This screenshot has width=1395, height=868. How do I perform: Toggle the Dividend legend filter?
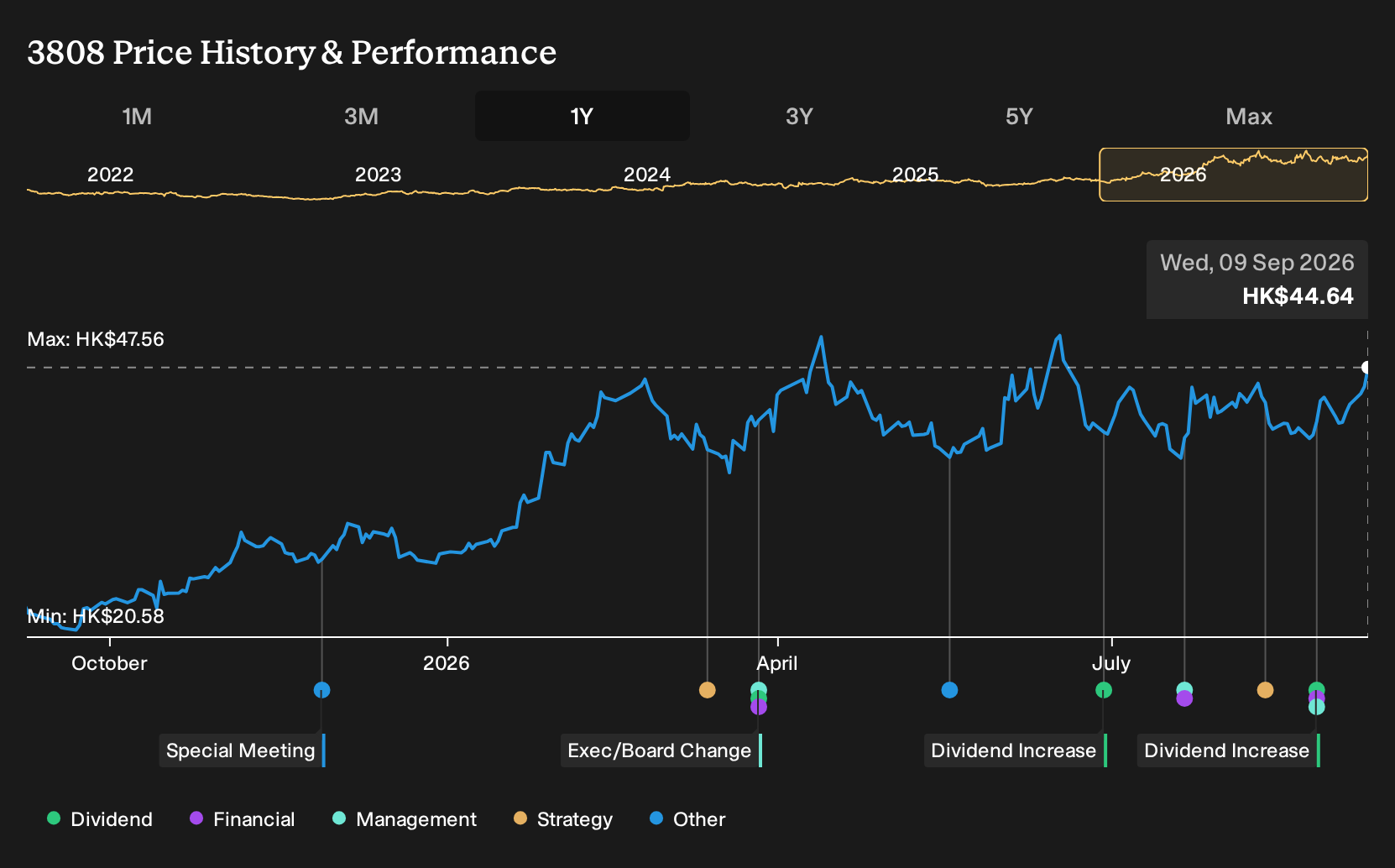(100, 819)
